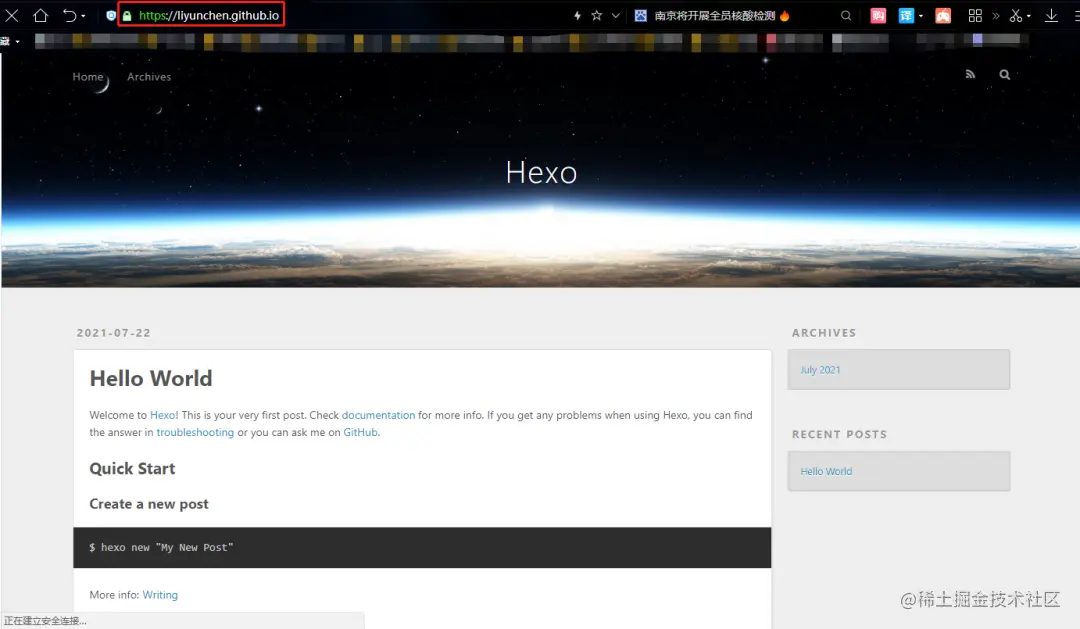Click the RECENT POSTS sidebar heading
Image resolution: width=1080 pixels, height=629 pixels.
840,434
